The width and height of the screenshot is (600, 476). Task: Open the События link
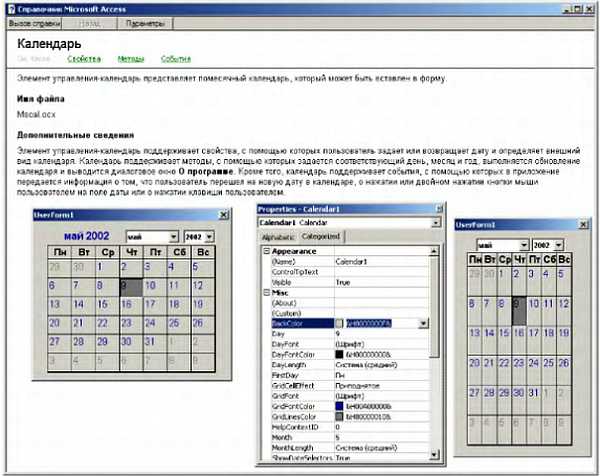tap(176, 59)
